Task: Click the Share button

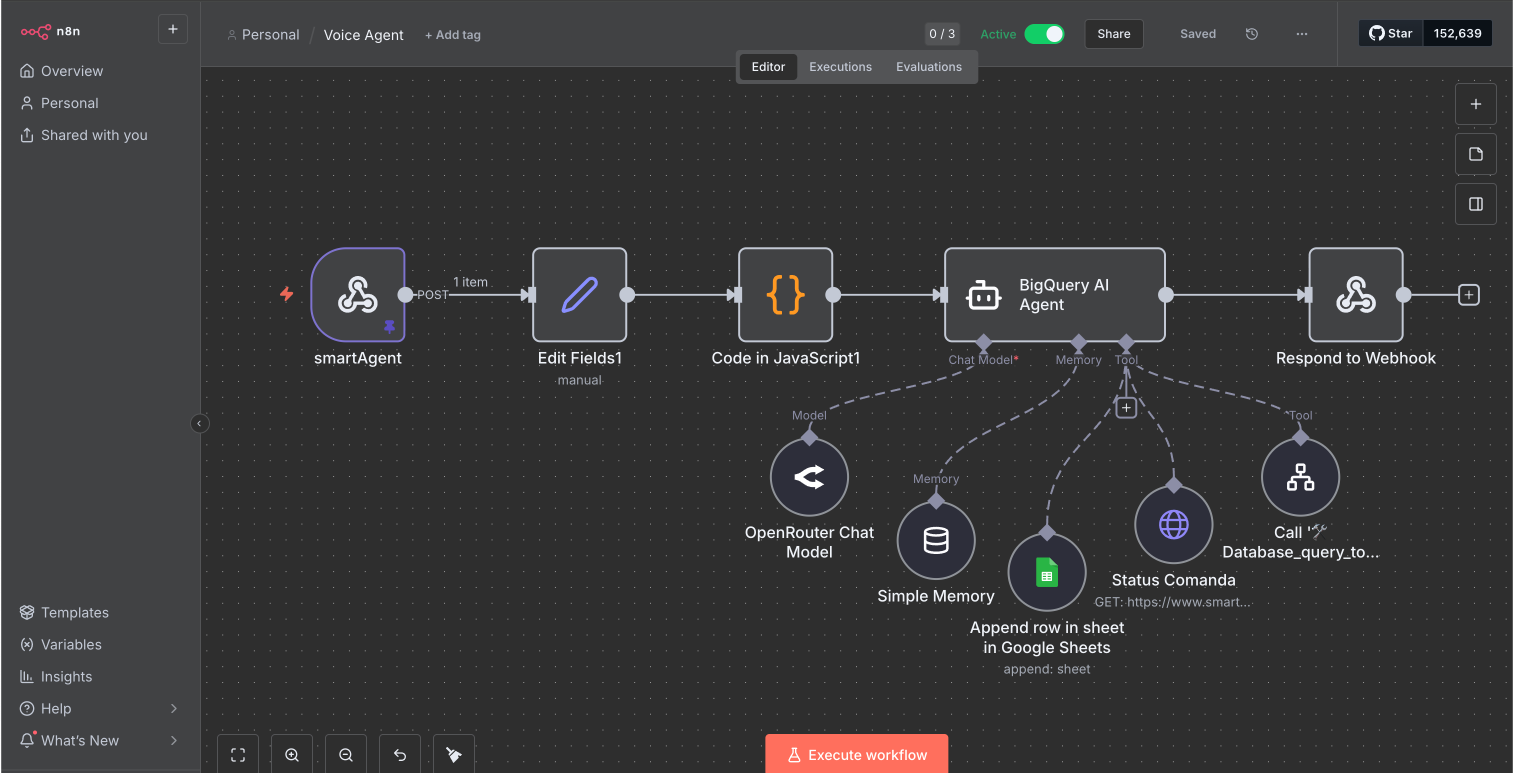Action: click(1113, 33)
